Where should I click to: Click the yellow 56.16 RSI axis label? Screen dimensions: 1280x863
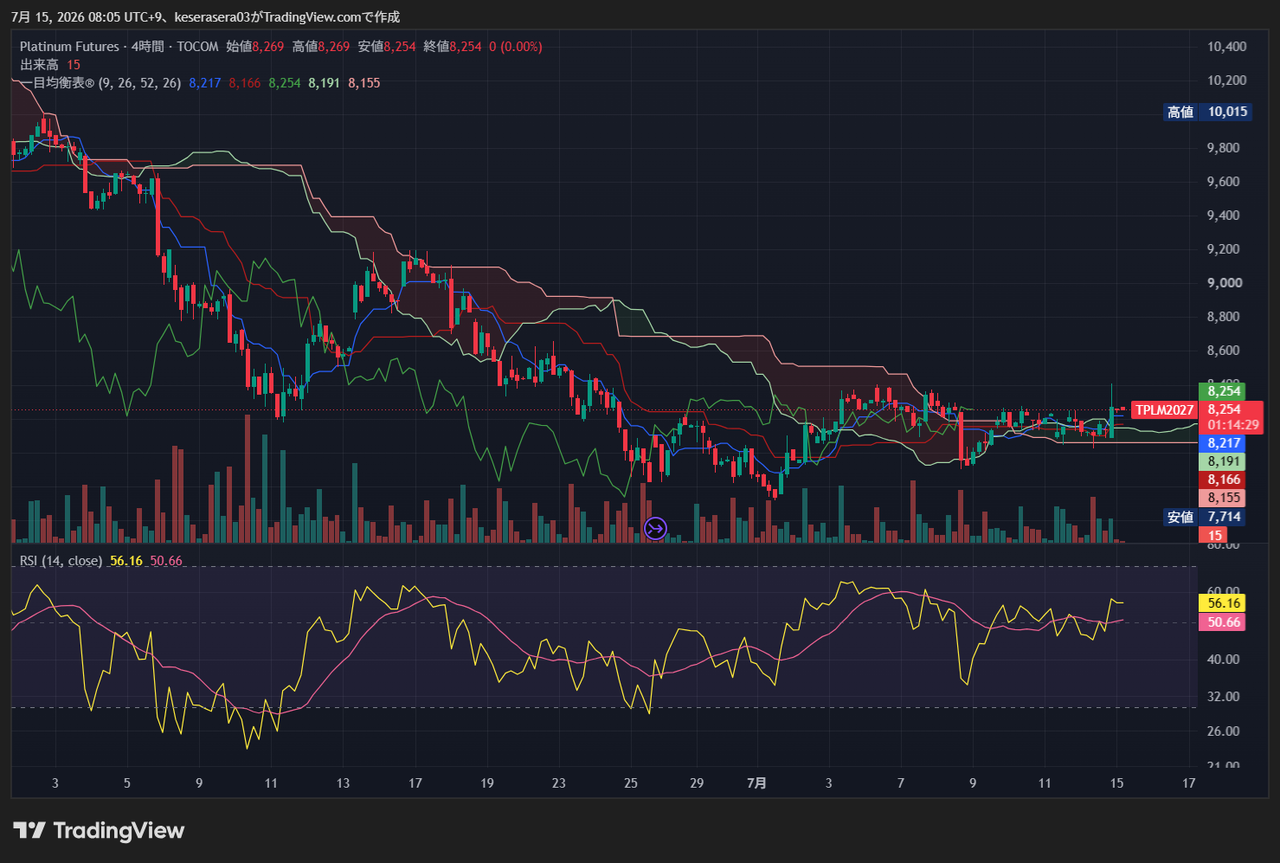[x=1224, y=603]
